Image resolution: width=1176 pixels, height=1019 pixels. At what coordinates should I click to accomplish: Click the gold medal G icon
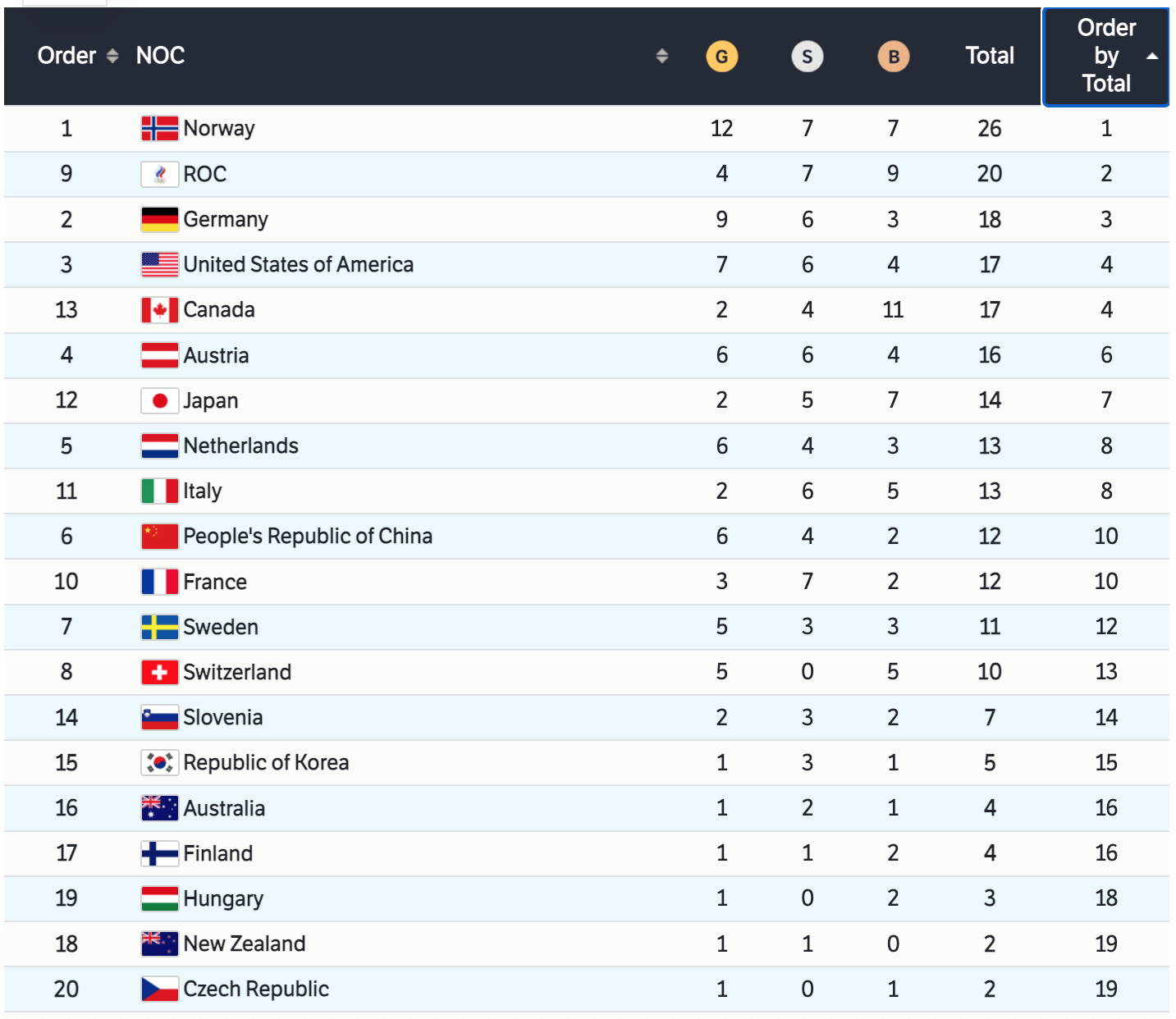click(x=722, y=57)
